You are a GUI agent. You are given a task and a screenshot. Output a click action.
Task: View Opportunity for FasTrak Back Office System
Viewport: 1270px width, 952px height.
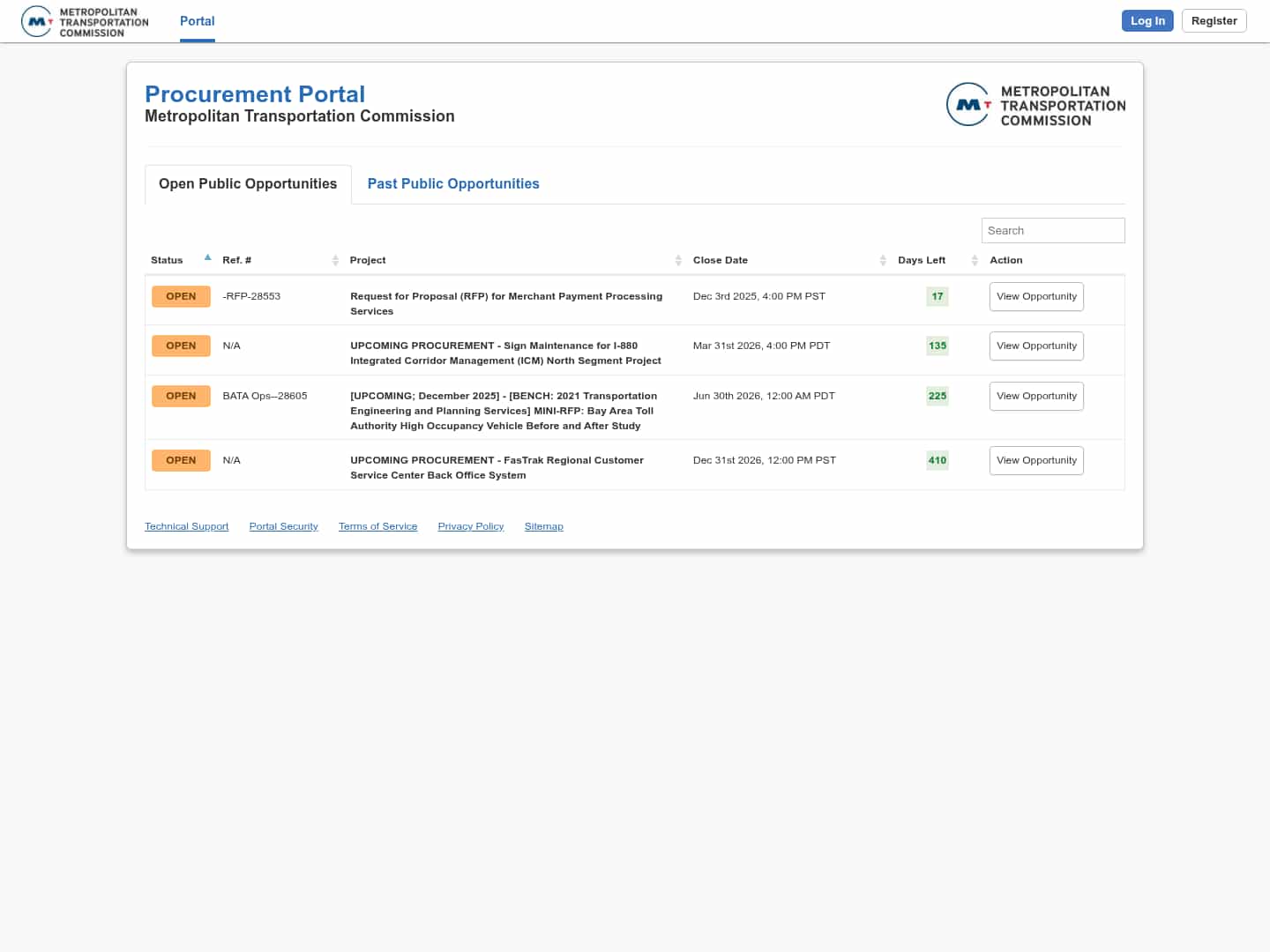[1035, 461]
